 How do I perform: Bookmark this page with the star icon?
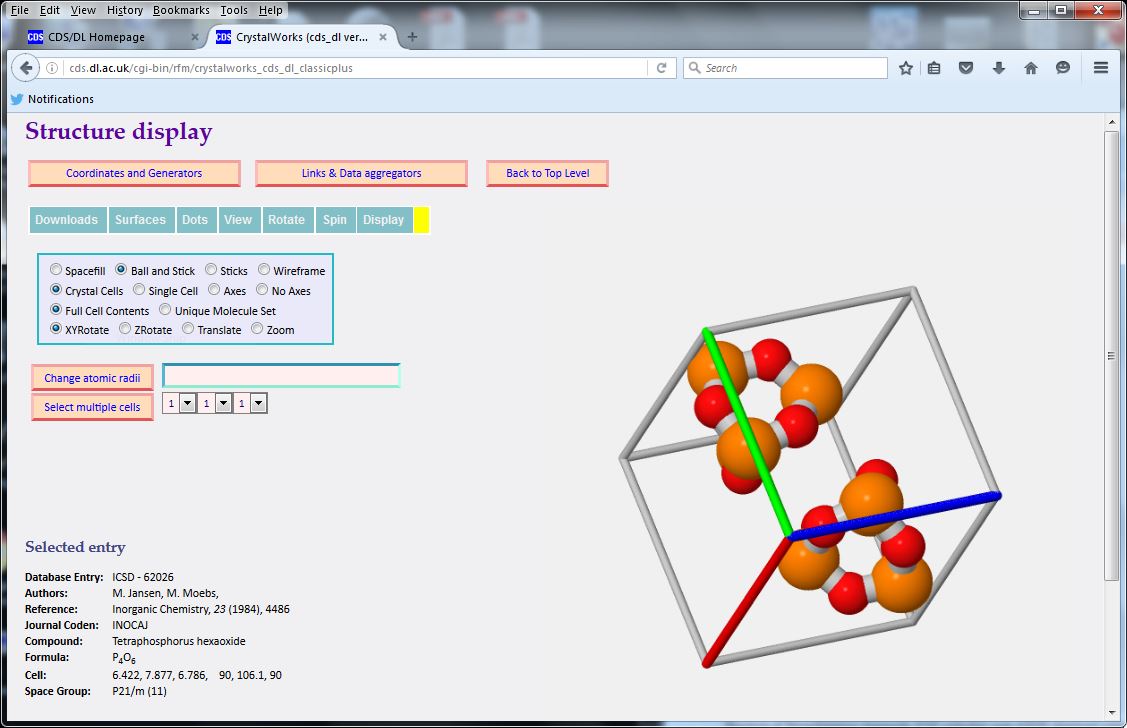[906, 68]
